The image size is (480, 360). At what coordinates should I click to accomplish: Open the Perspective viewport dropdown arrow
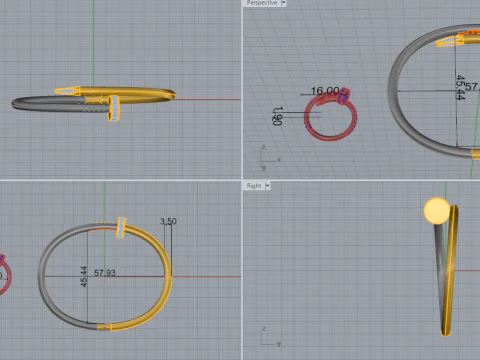point(284,3)
